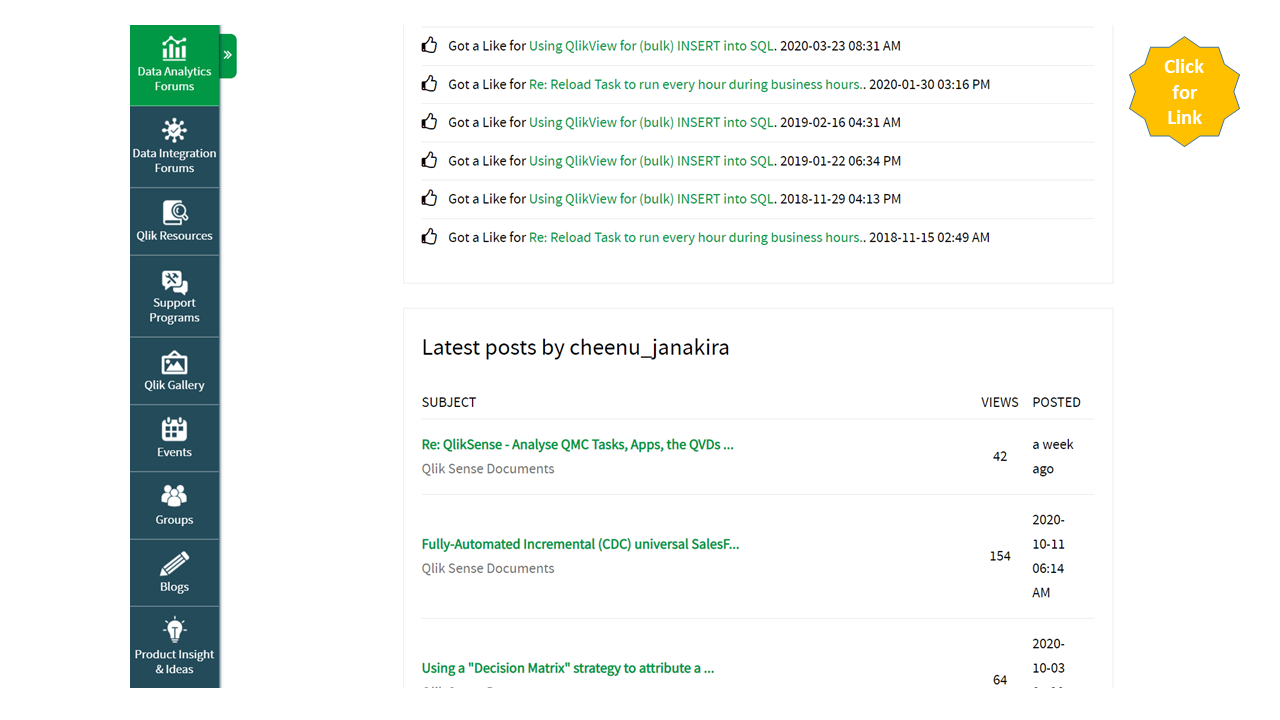Open 'Using a Decision Matrix strategy' post
The image size is (1280, 720).
pos(567,668)
